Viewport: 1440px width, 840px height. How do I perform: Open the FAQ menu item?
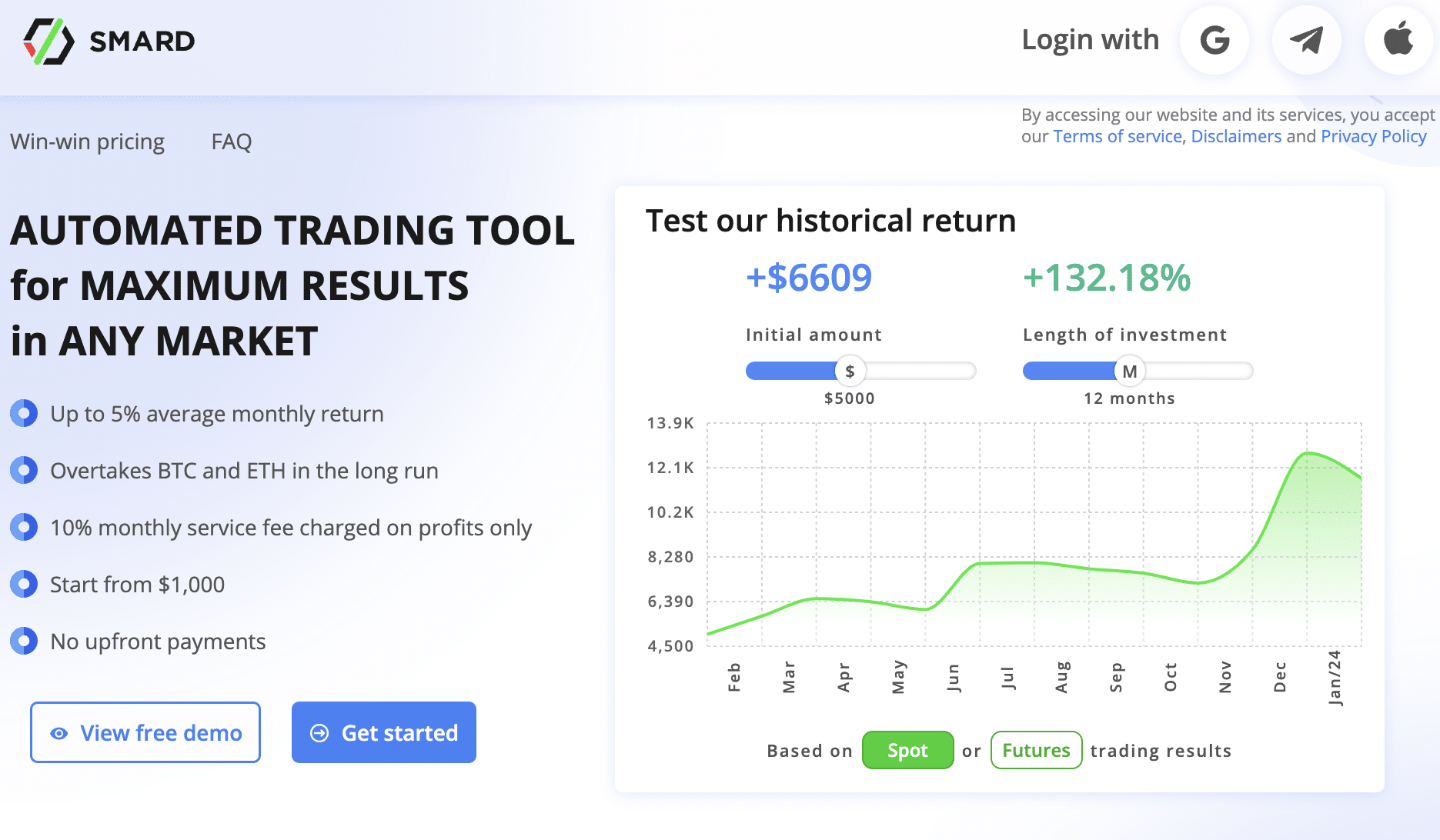(x=232, y=142)
